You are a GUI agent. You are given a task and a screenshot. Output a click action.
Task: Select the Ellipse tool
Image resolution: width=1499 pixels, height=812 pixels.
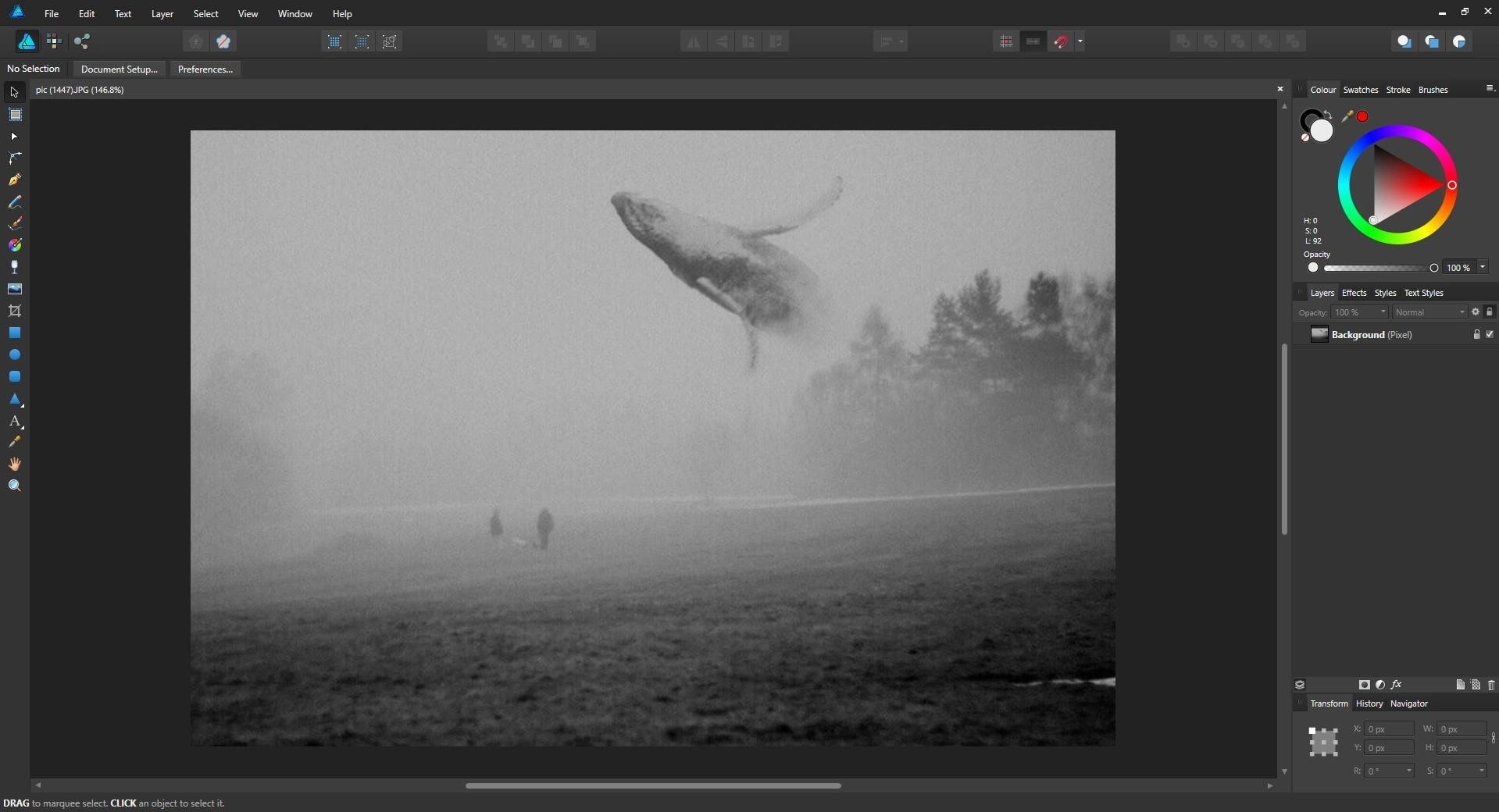(x=14, y=354)
